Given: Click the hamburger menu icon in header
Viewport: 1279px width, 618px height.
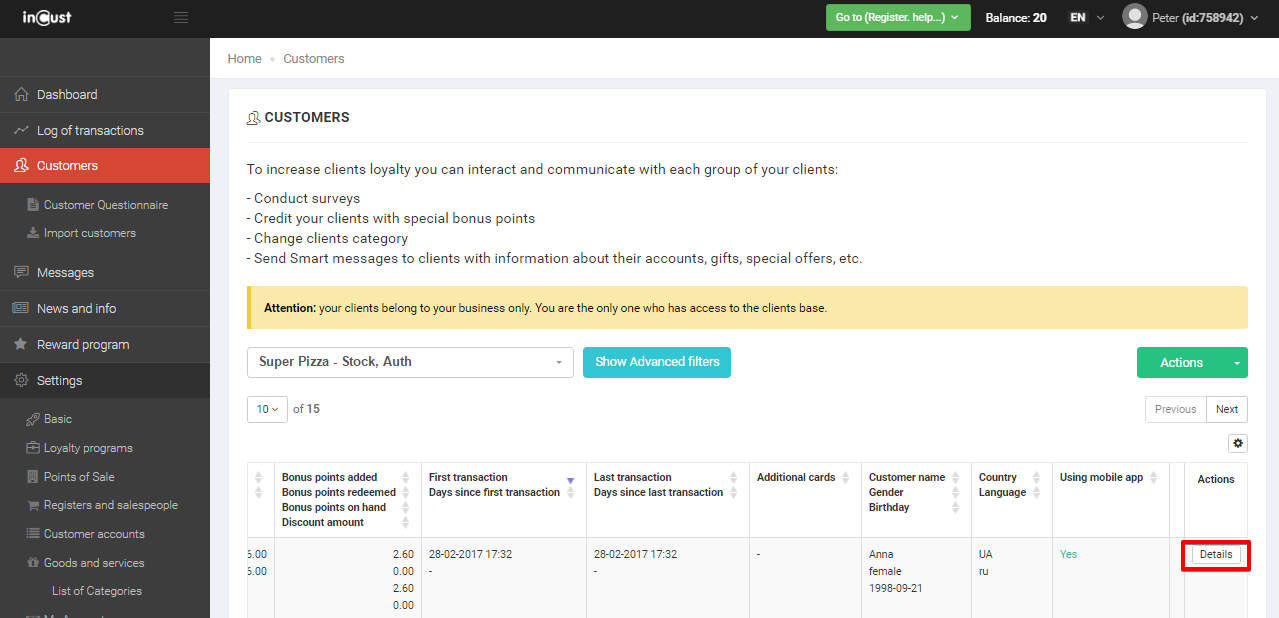Looking at the screenshot, I should (x=181, y=18).
